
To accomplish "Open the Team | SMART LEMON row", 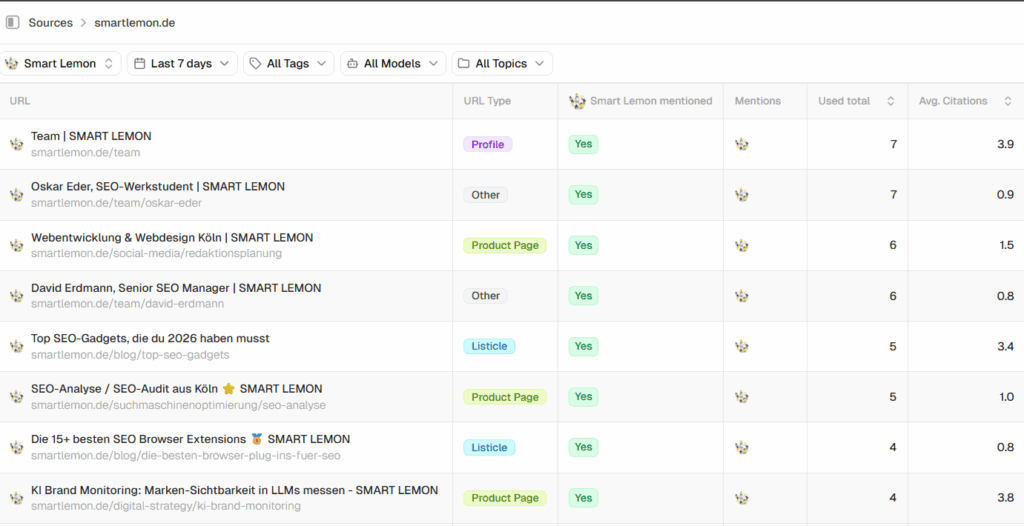I will click(x=512, y=144).
